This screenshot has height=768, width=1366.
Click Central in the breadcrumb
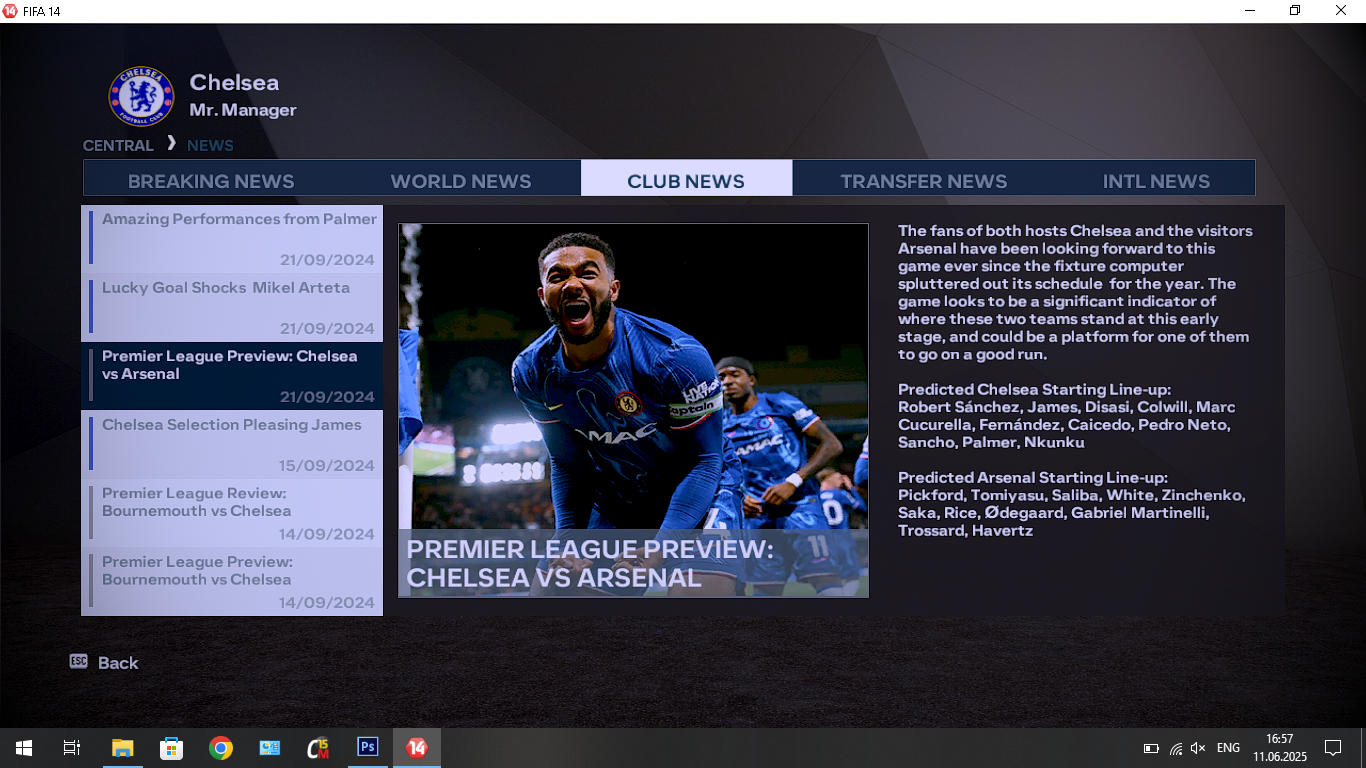[118, 145]
